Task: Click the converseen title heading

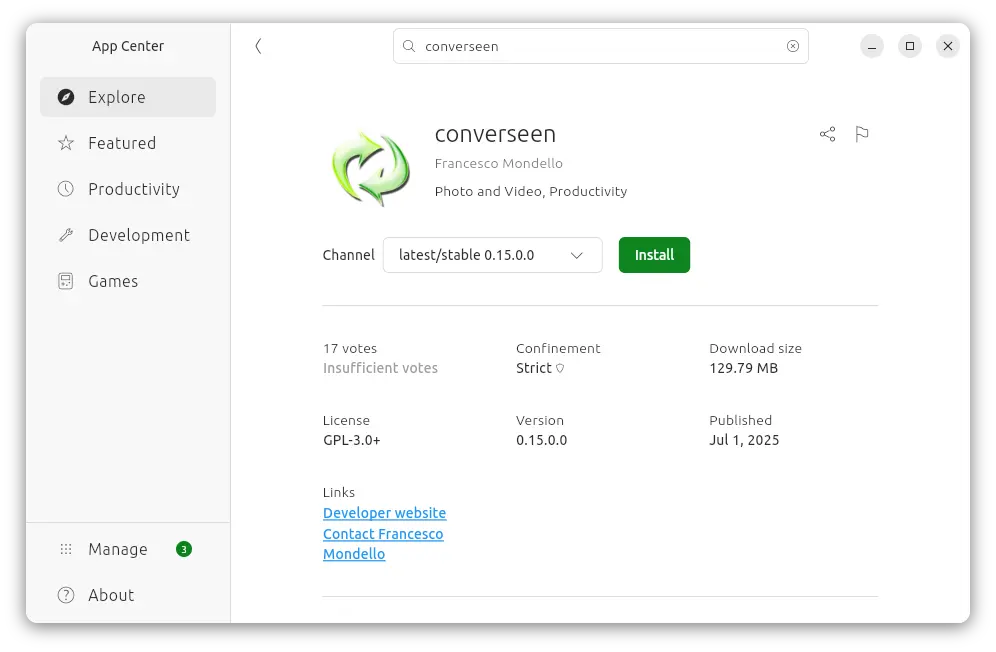Action: coord(495,134)
